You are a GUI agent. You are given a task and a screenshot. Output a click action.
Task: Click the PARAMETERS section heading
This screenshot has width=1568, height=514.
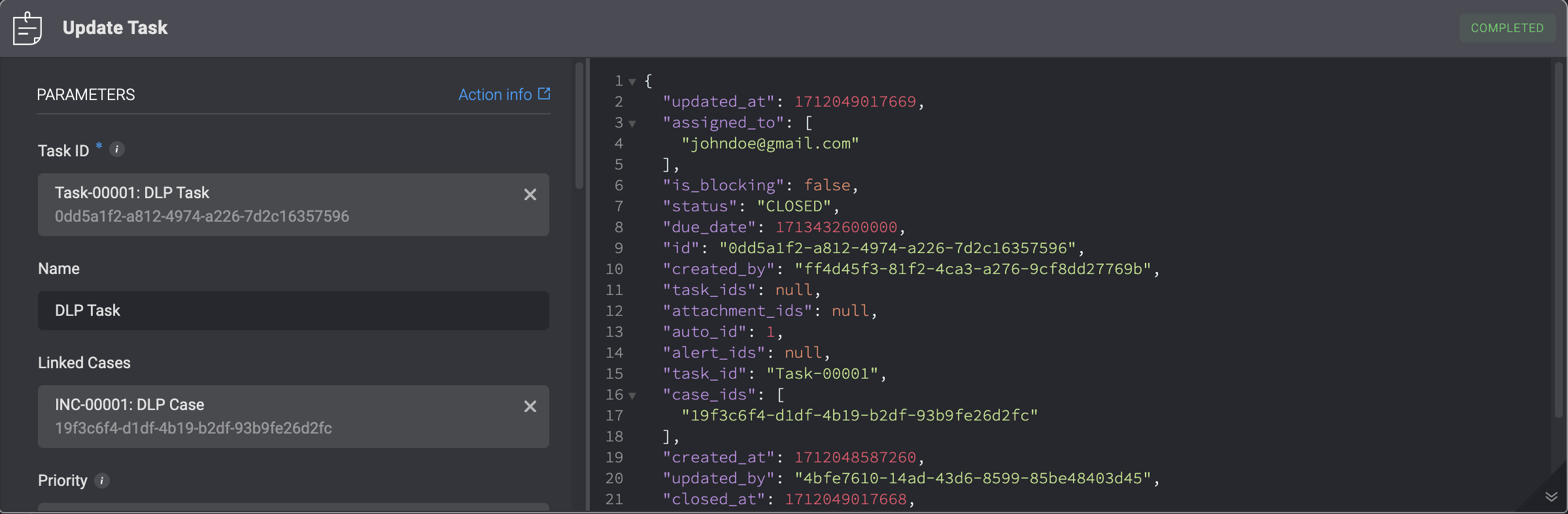point(86,95)
